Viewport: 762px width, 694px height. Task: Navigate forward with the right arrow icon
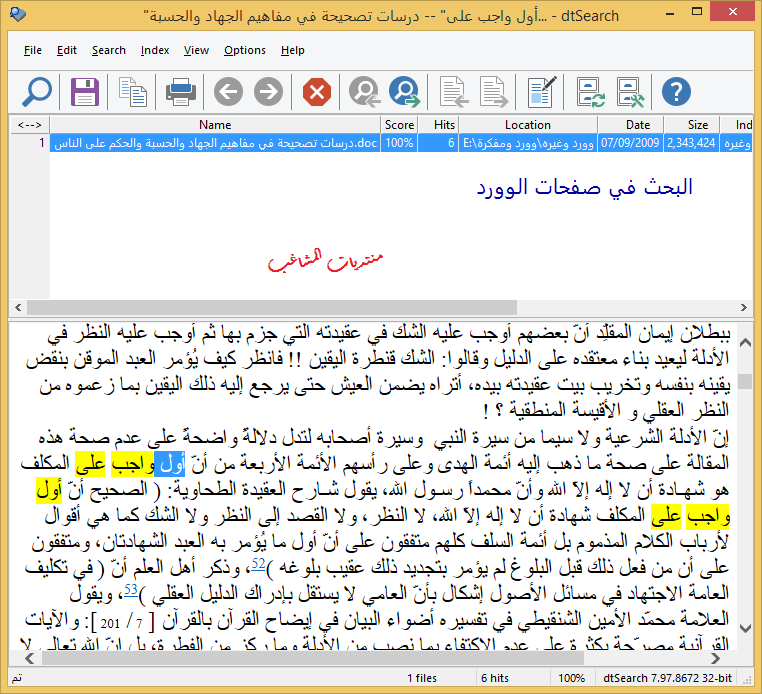tap(268, 93)
